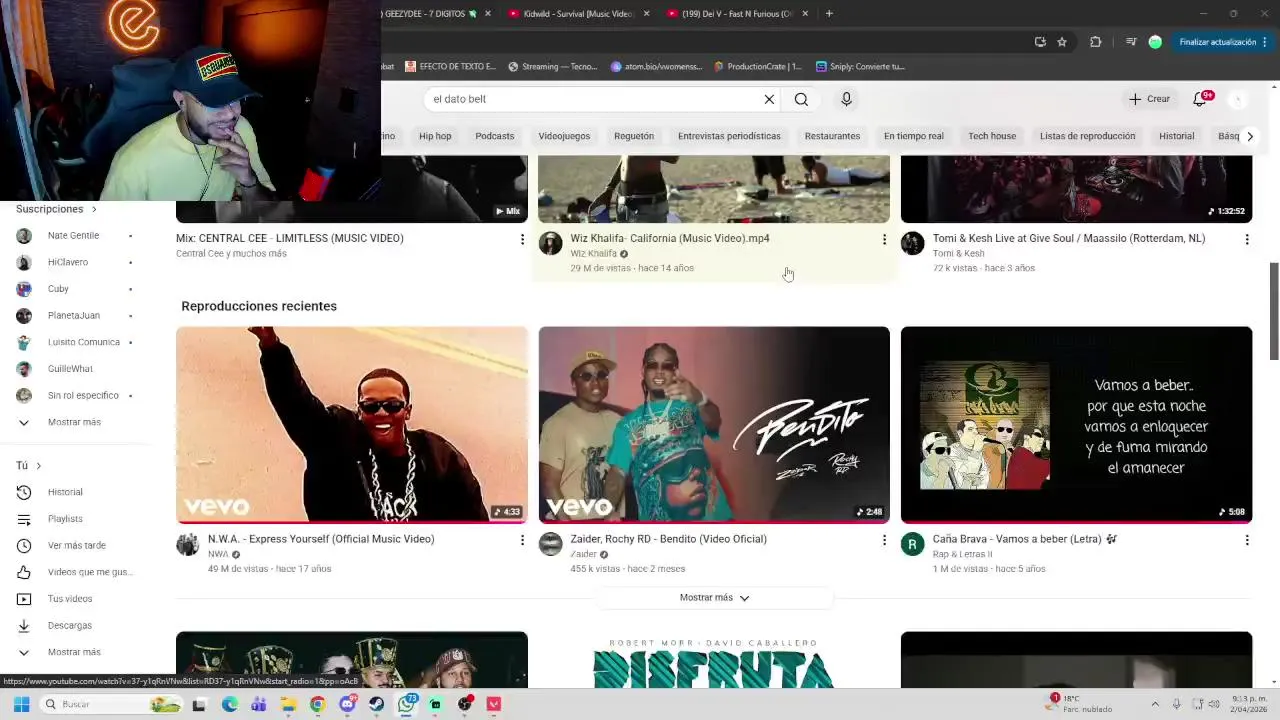Open the ProductionCrate bookmark
Image resolution: width=1280 pixels, height=720 pixels.
758,67
